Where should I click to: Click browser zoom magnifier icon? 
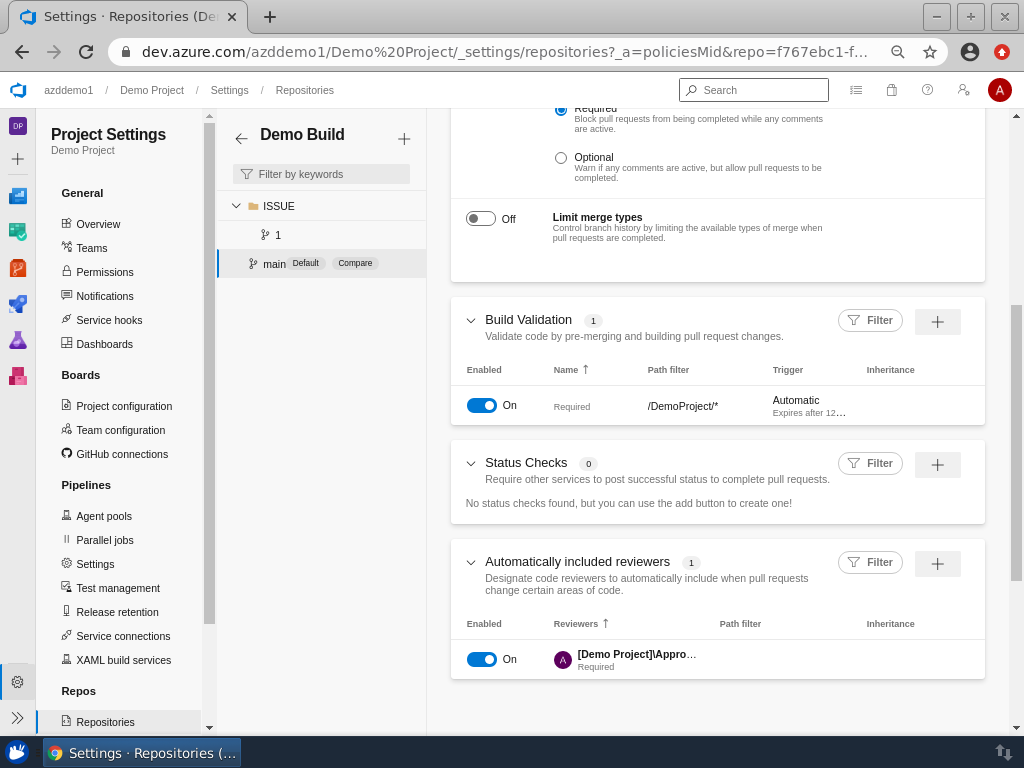(x=898, y=52)
